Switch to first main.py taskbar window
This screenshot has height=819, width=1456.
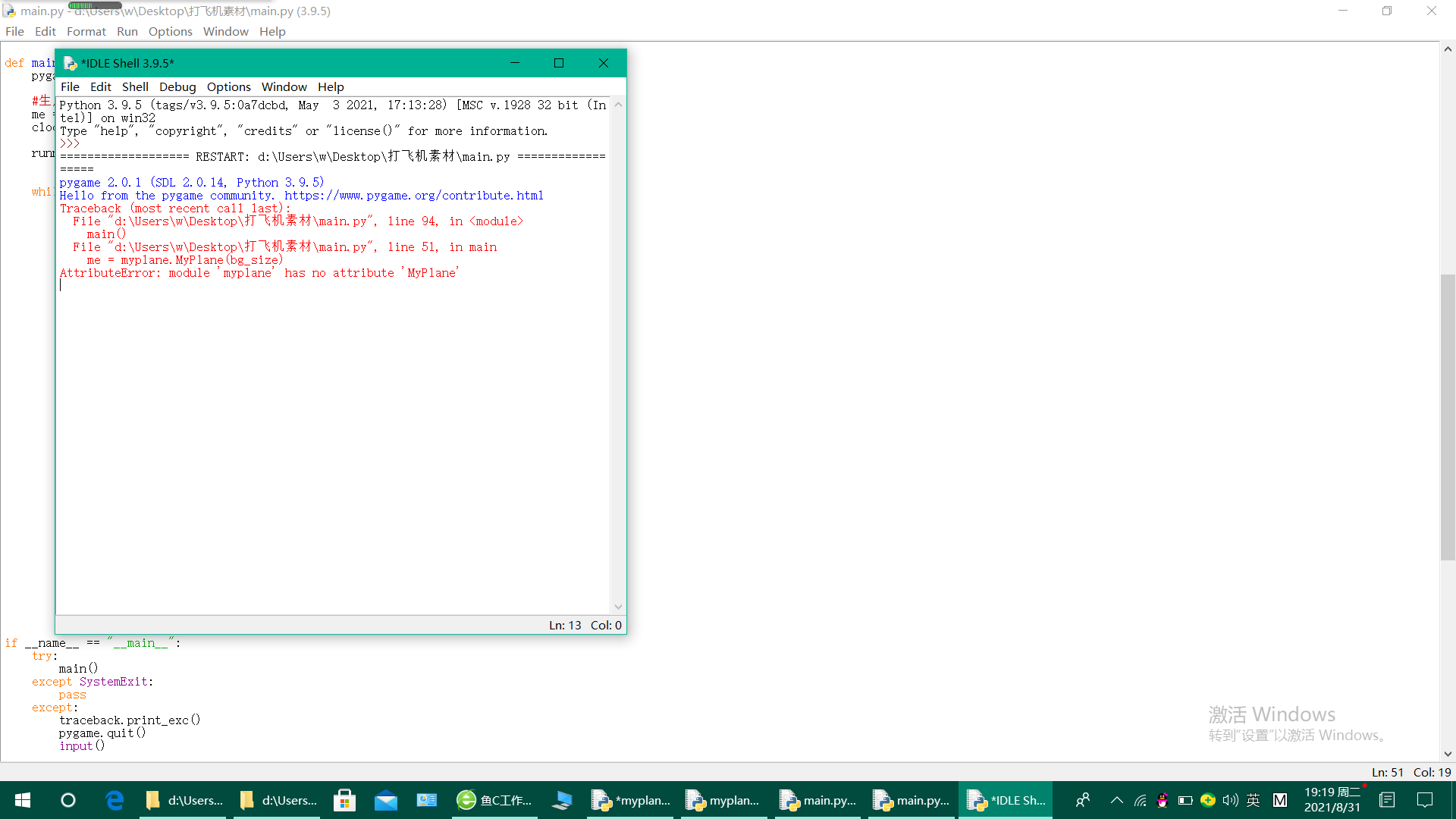tap(817, 800)
